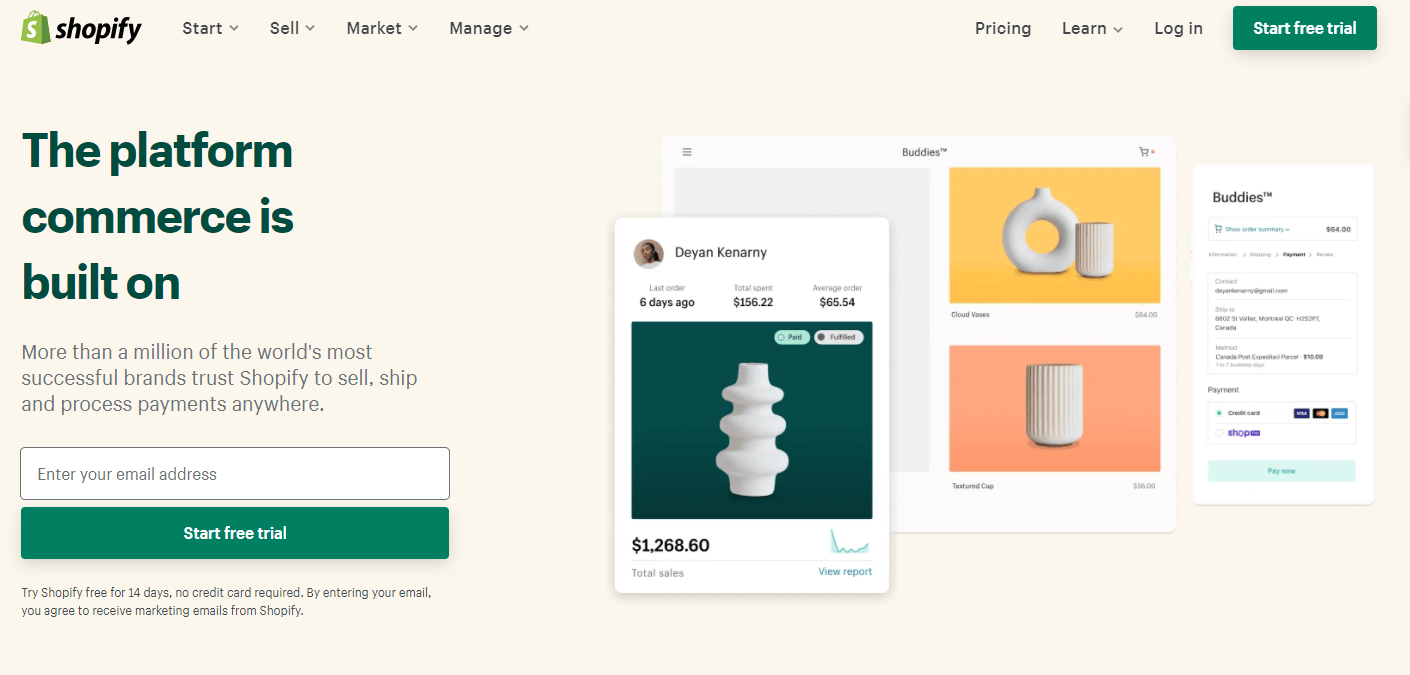1410x675 pixels.
Task: Click the Shop Pay logo in payment options
Action: [x=1244, y=433]
